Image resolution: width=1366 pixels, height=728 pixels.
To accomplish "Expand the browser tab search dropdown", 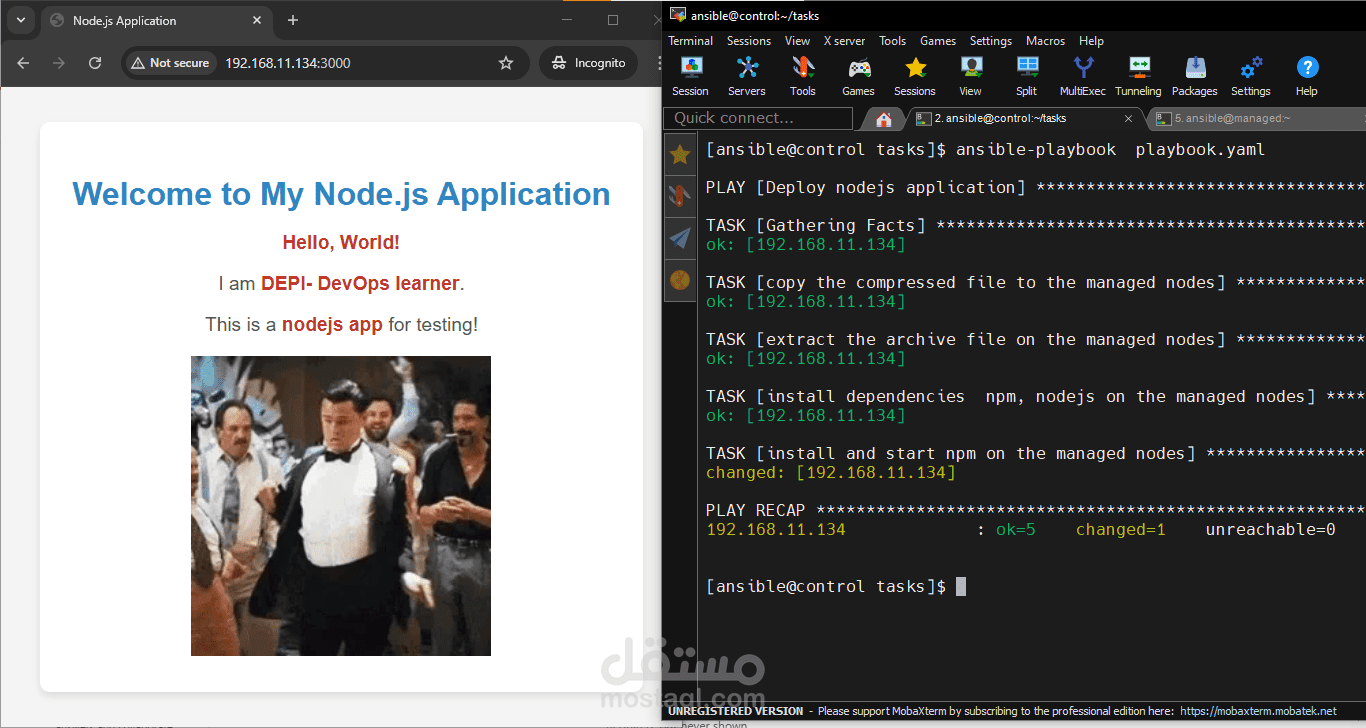I will click(20, 20).
